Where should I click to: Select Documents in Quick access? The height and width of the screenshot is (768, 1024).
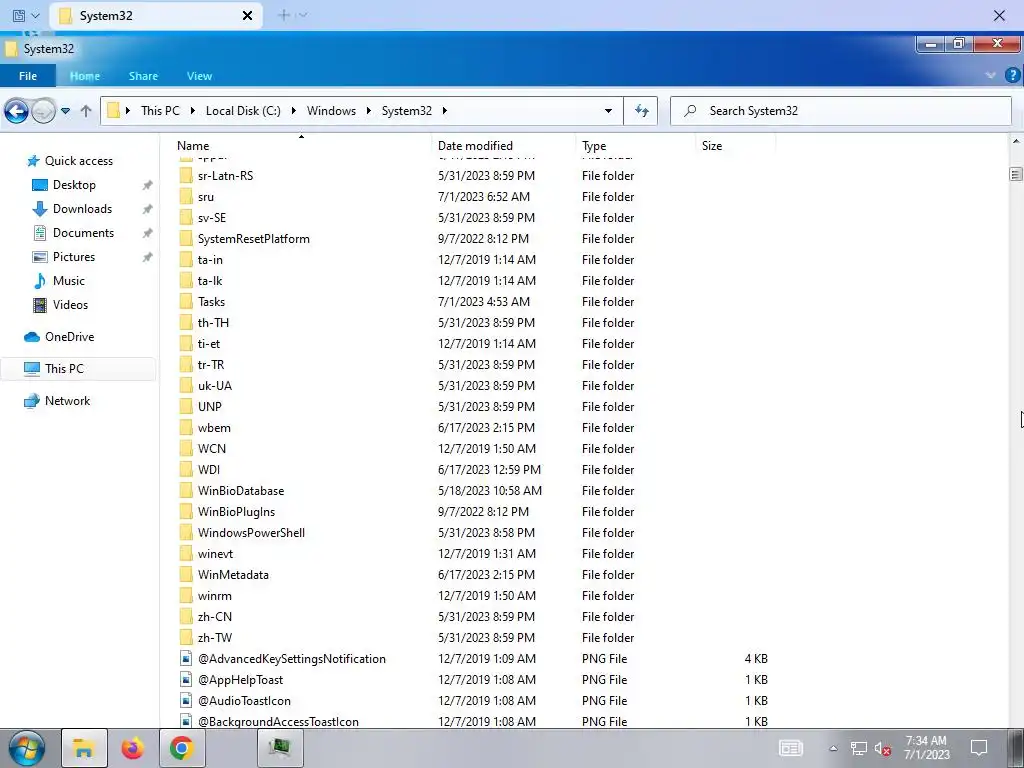coord(84,233)
